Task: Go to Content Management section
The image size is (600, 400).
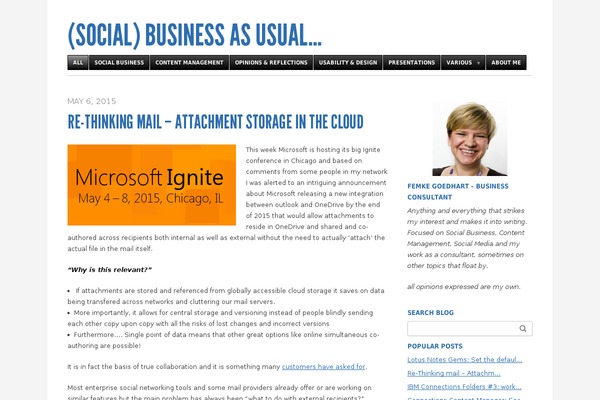Action: click(189, 62)
